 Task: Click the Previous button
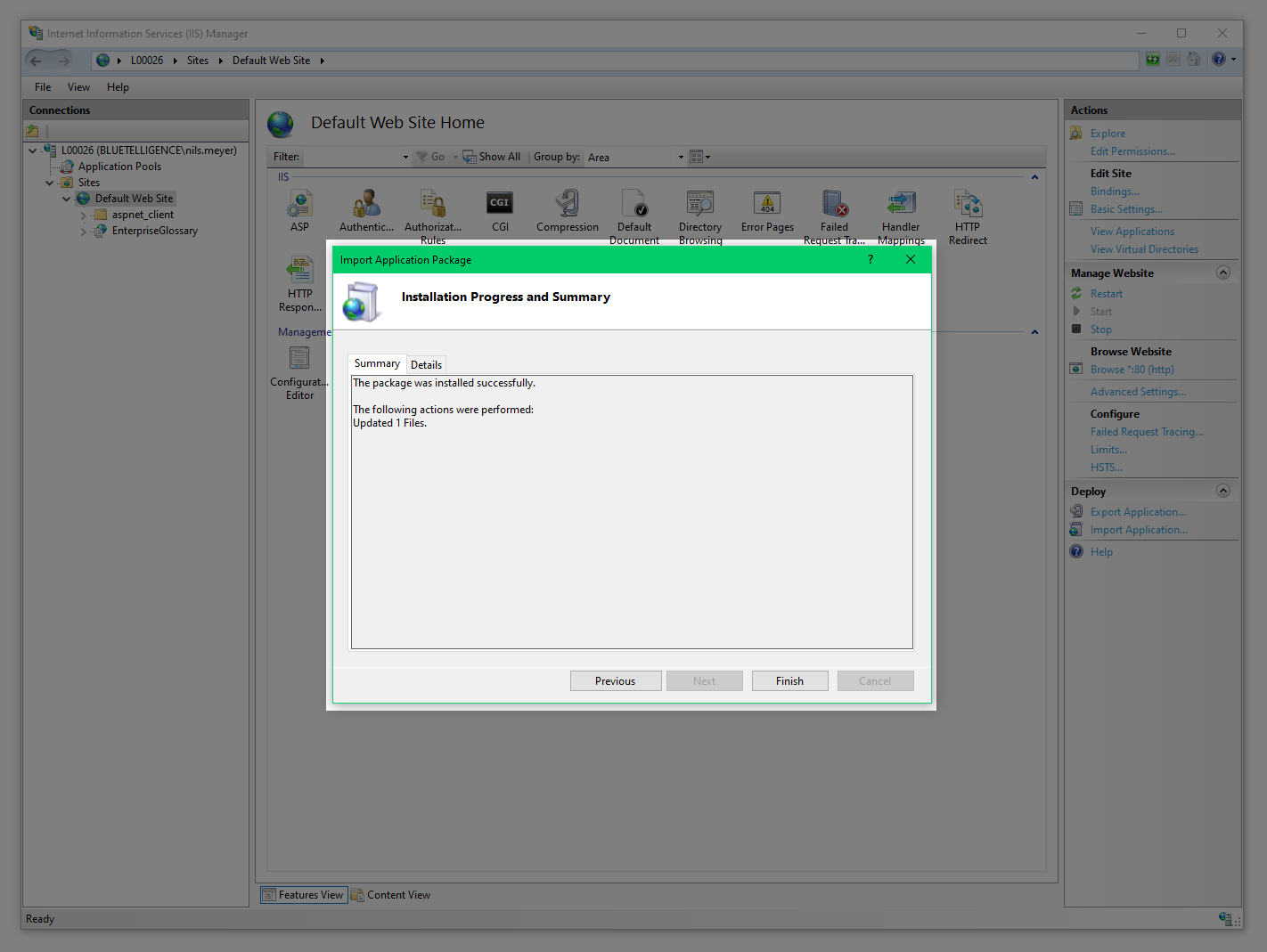point(615,681)
